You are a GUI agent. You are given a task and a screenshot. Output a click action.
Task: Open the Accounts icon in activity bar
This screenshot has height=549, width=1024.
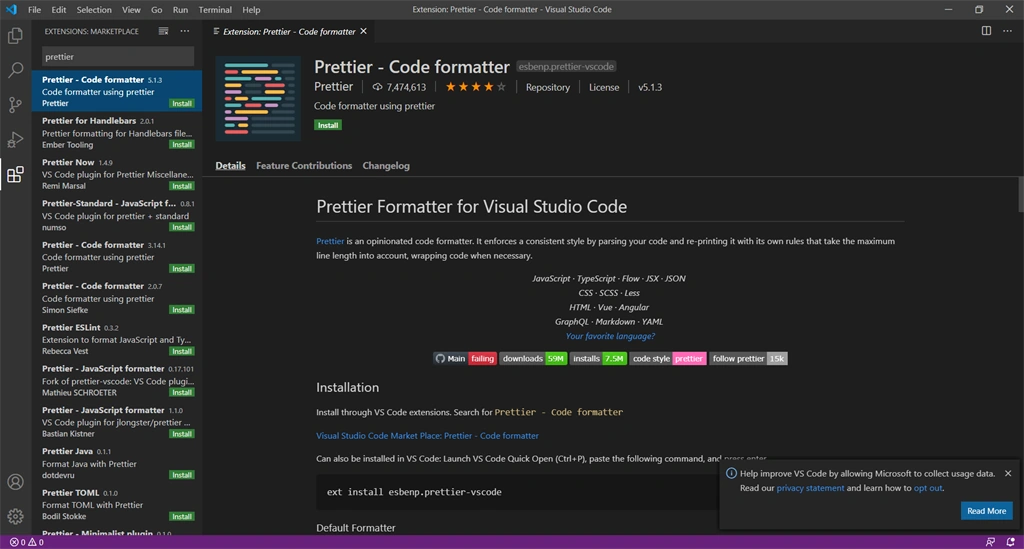15,482
